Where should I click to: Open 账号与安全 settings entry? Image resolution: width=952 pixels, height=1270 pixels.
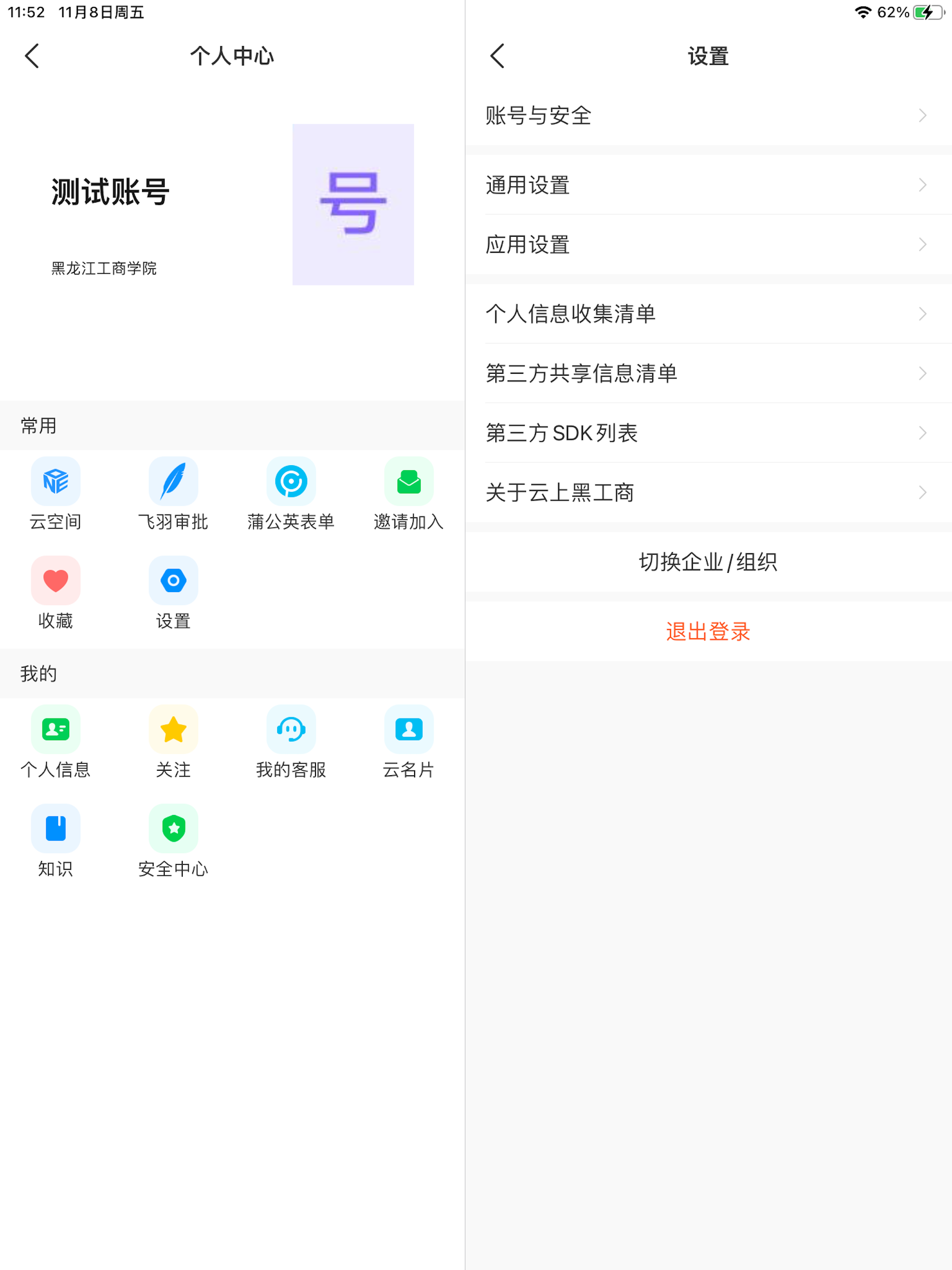708,115
